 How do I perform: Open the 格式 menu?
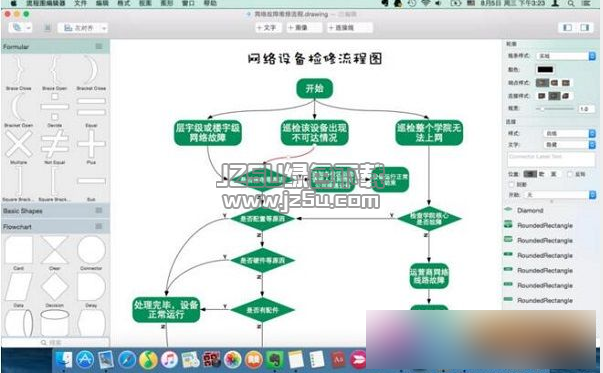click(123, 3)
